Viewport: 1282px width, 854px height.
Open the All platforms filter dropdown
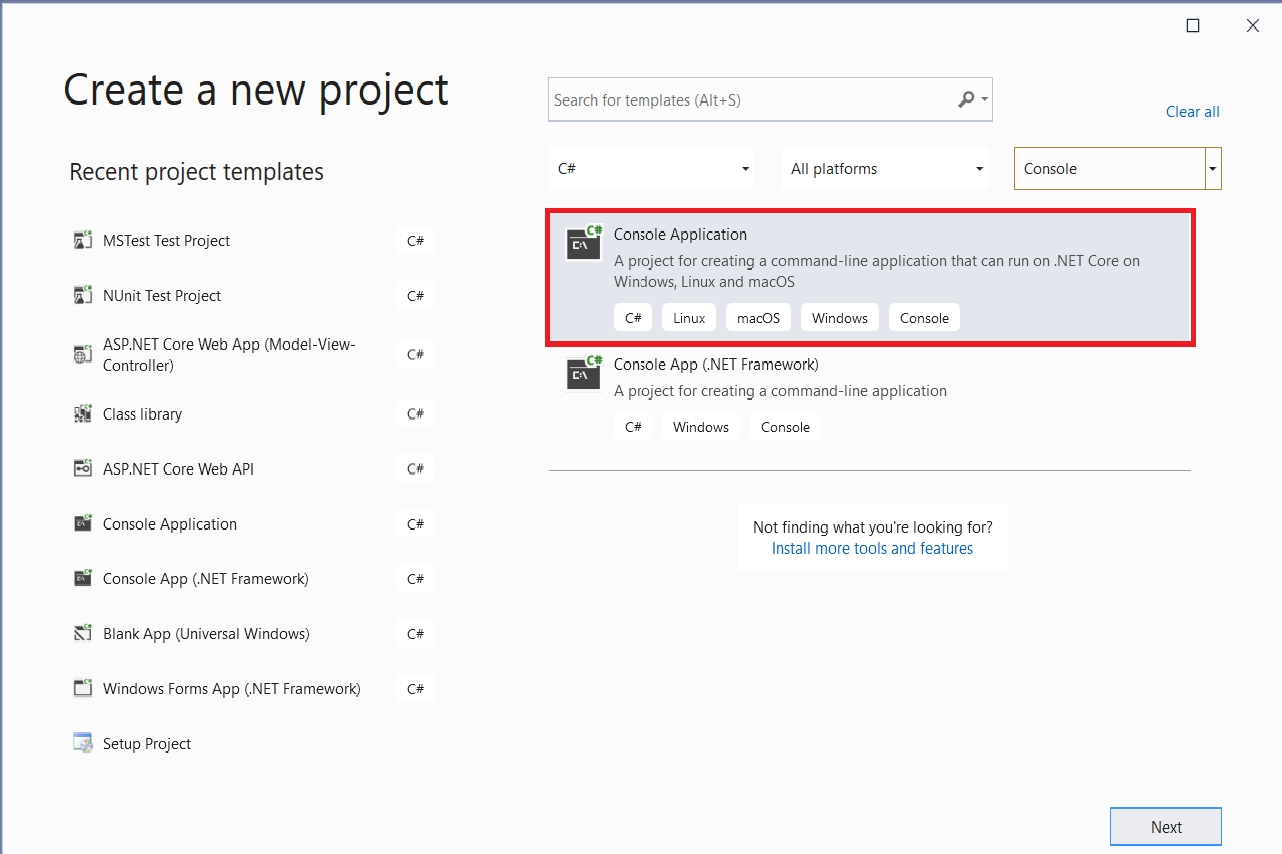pyautogui.click(x=884, y=169)
